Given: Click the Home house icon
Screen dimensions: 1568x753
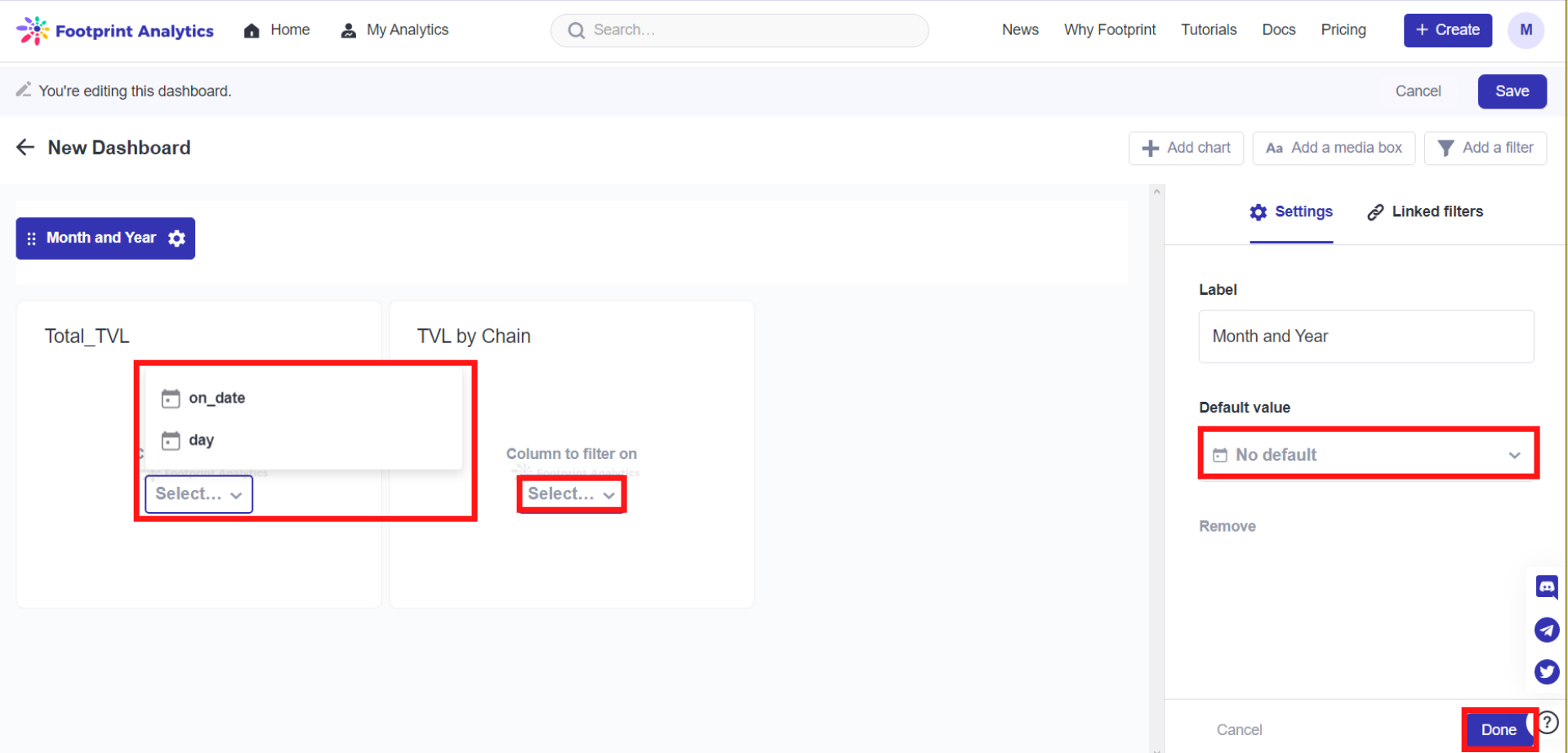Looking at the screenshot, I should click(252, 30).
